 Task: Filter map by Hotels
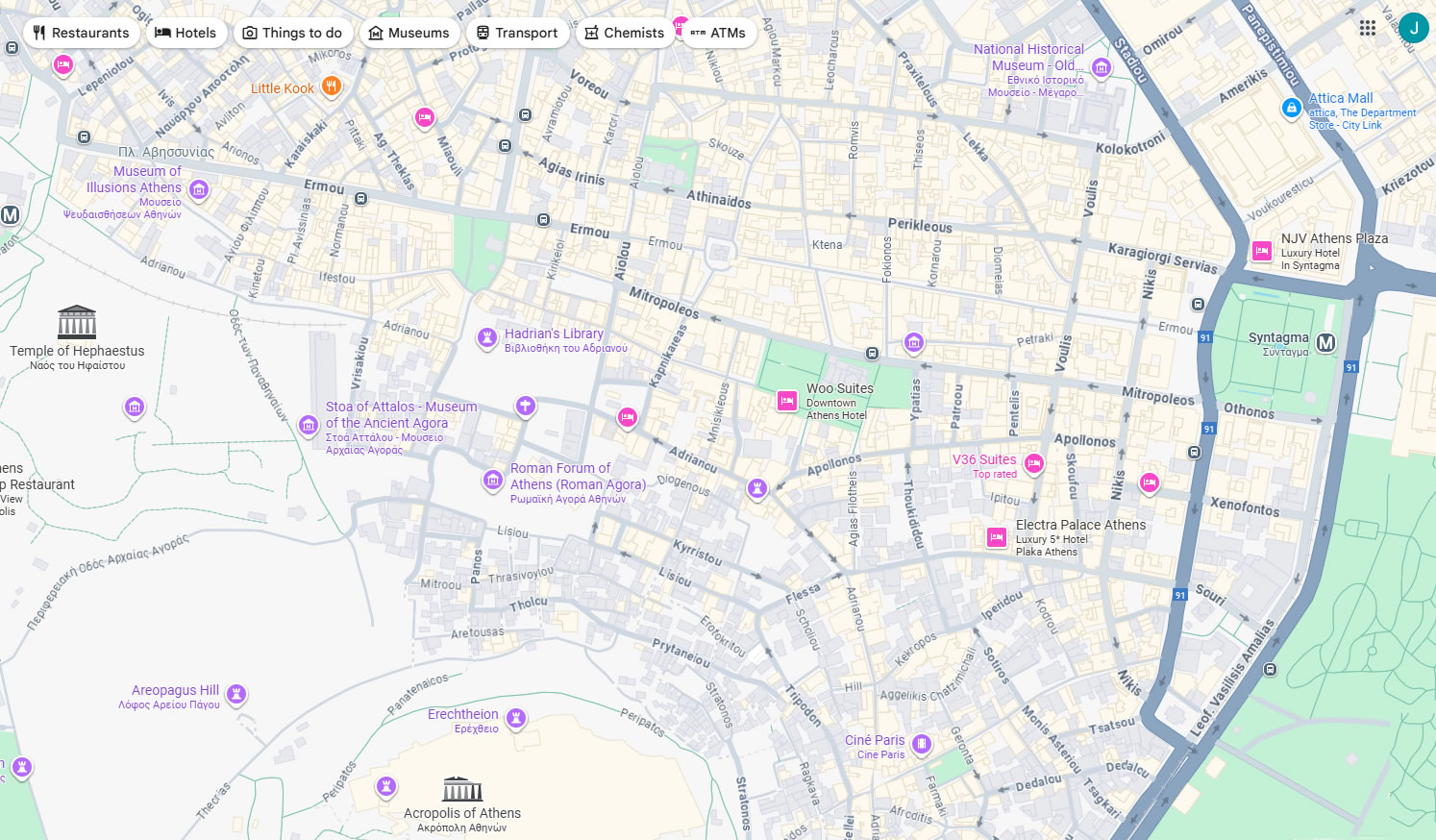[186, 33]
